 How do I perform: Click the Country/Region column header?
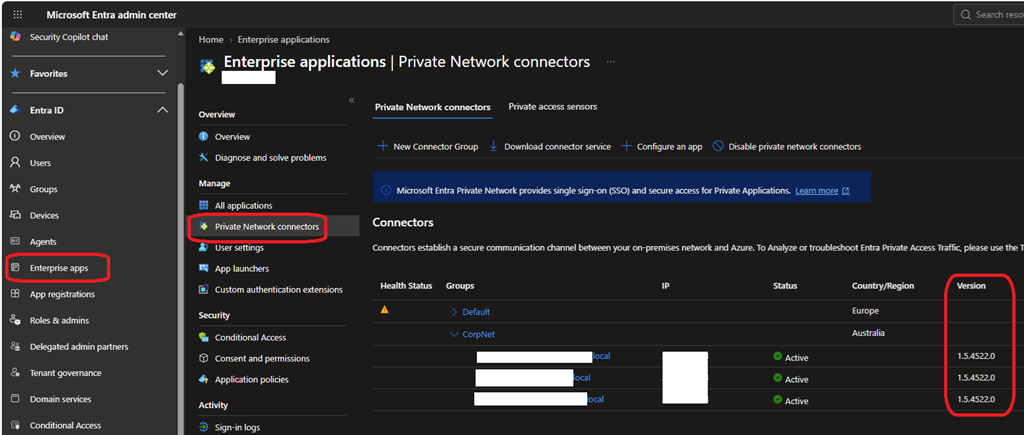[x=883, y=286]
